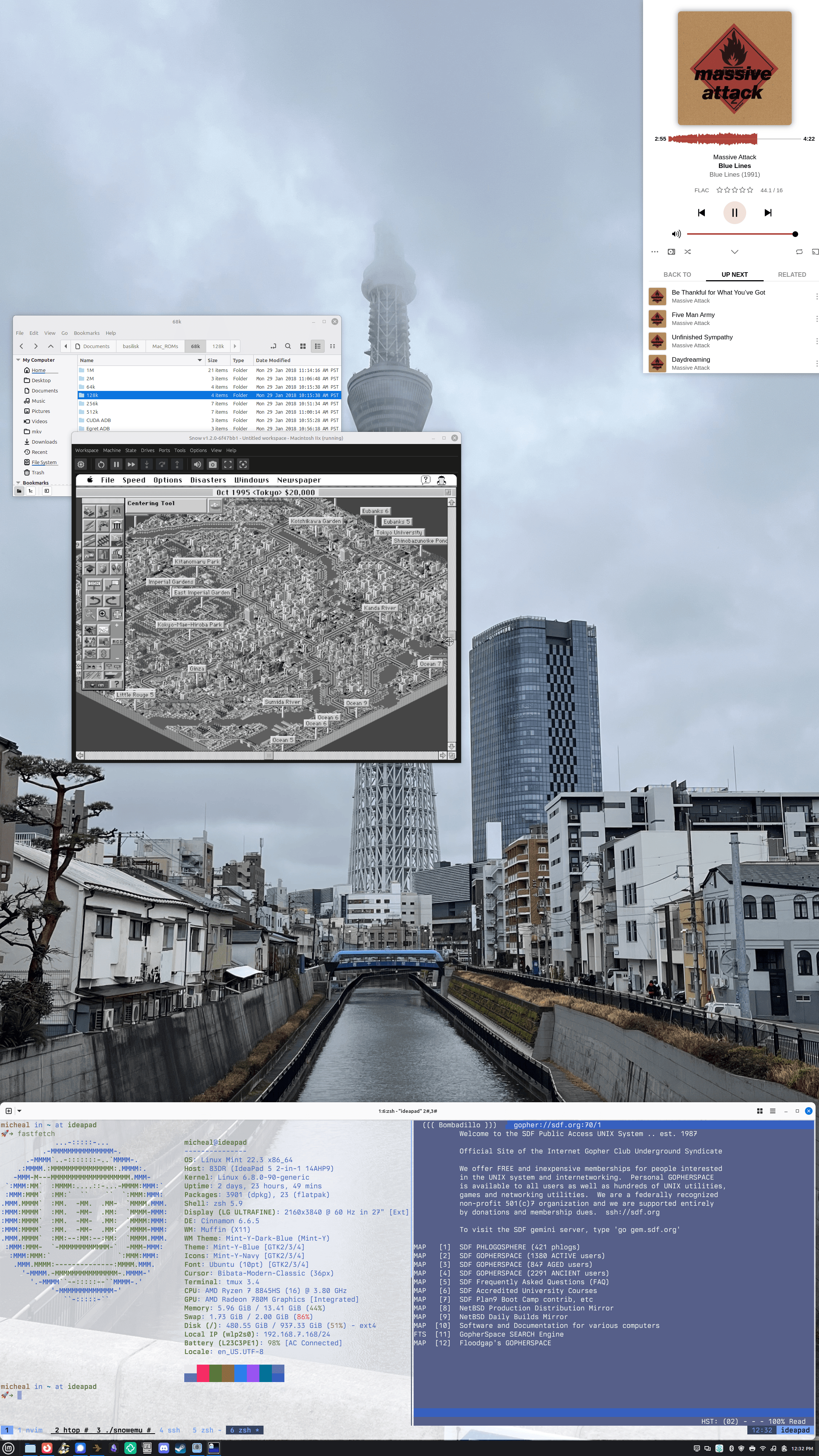Switch file manager to icon view
819x1456 pixels.
303,346
